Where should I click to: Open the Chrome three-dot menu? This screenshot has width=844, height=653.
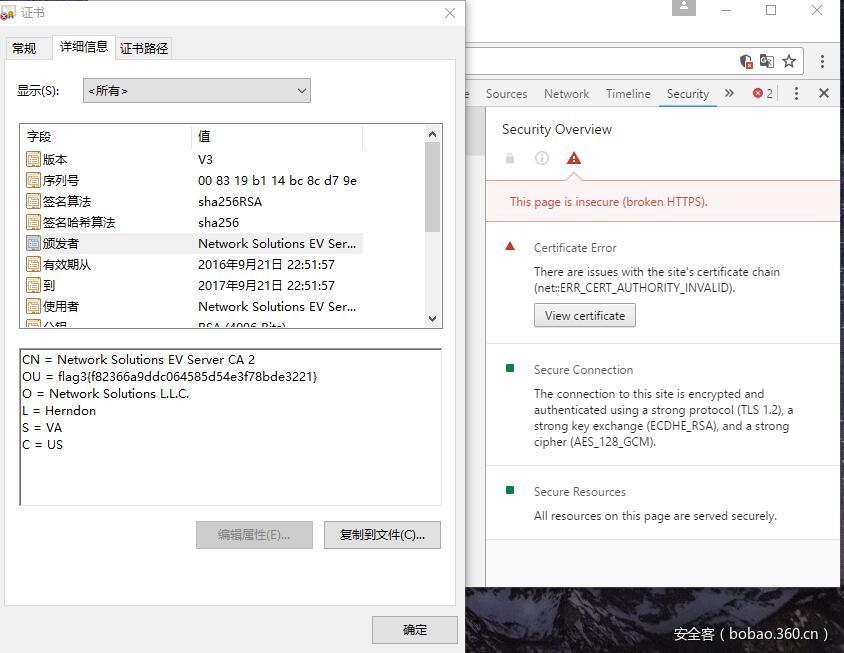822,61
